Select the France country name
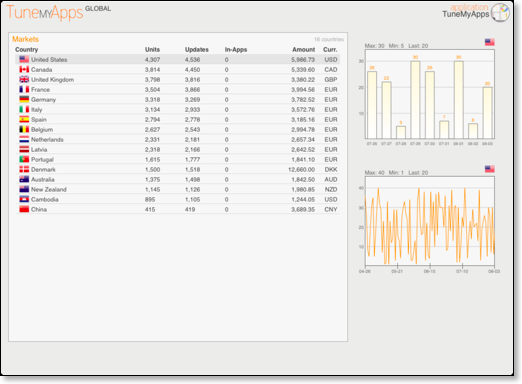The height and width of the screenshot is (384, 522). pos(40,90)
